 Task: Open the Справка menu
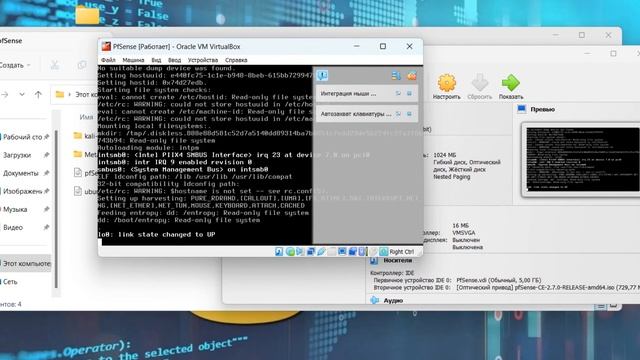pos(236,60)
